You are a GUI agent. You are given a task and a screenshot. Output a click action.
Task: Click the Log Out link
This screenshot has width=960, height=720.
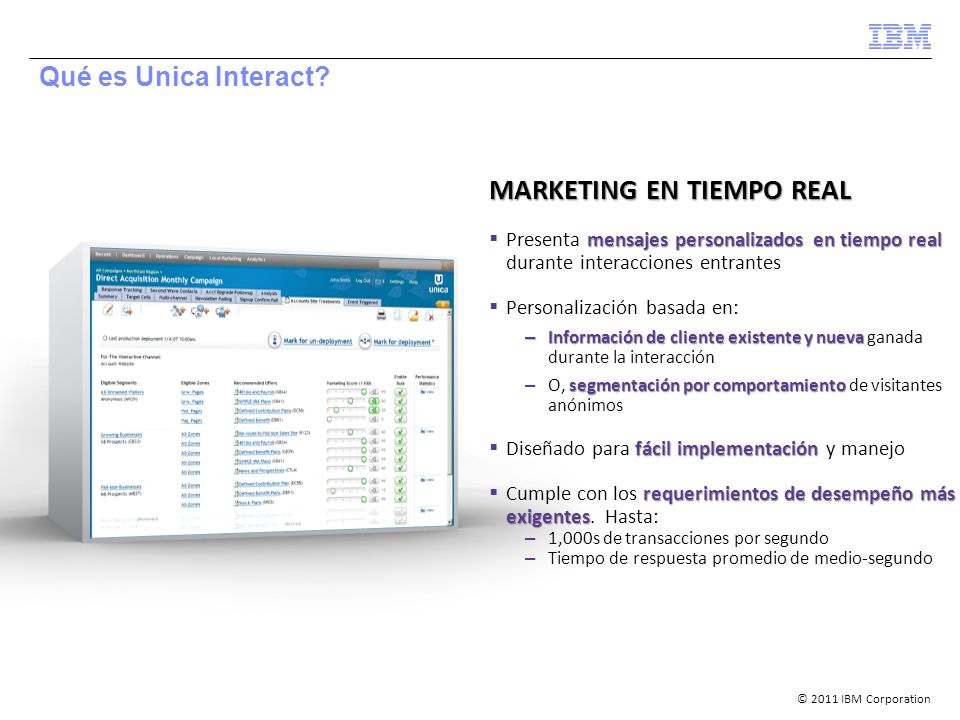tap(363, 280)
